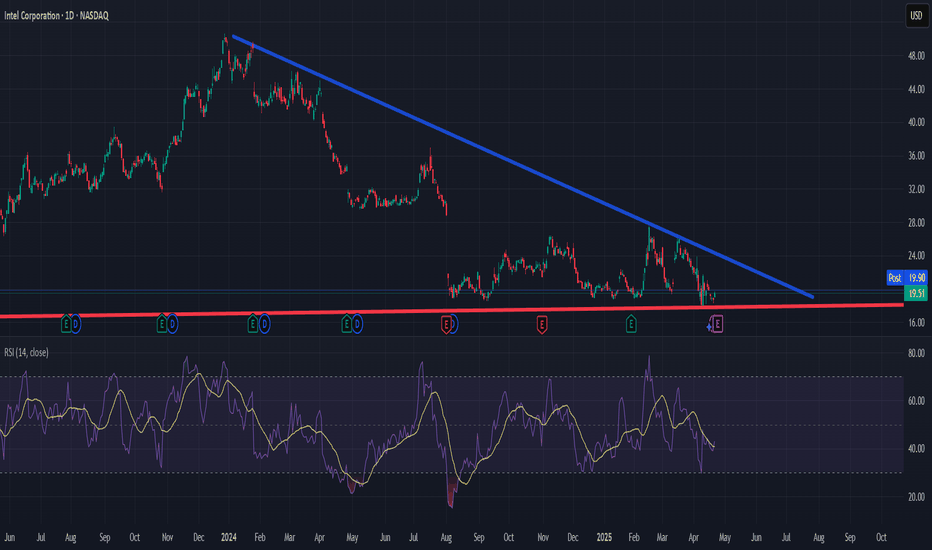Select the blue descending trendline

(x=523, y=166)
